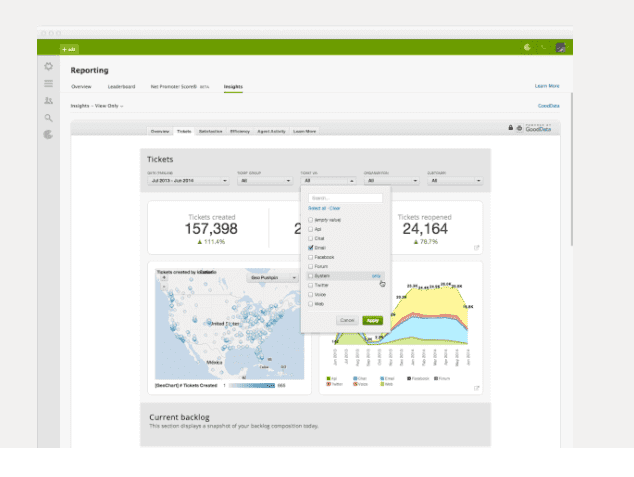
Task: Open the customers people icon in sidebar
Action: [x=49, y=101]
